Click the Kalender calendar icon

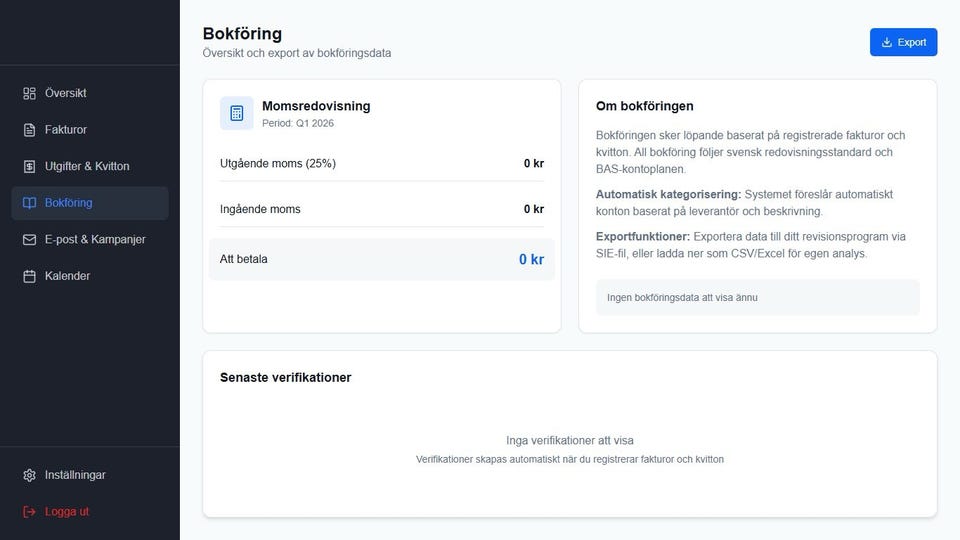click(29, 276)
